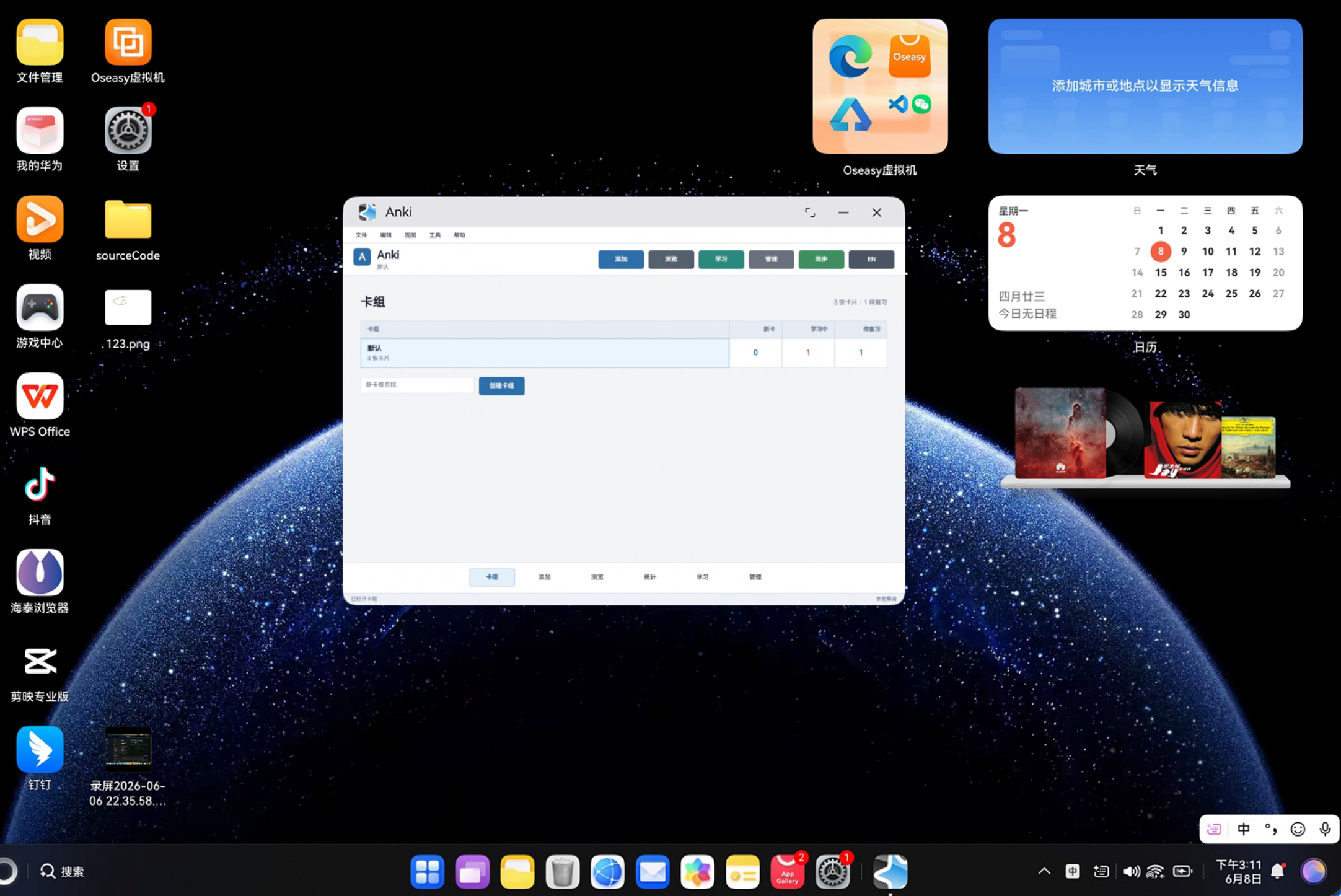The width and height of the screenshot is (1341, 896).
Task: Click the Edge icon in Oseasy widget
Action: pyautogui.click(x=850, y=56)
